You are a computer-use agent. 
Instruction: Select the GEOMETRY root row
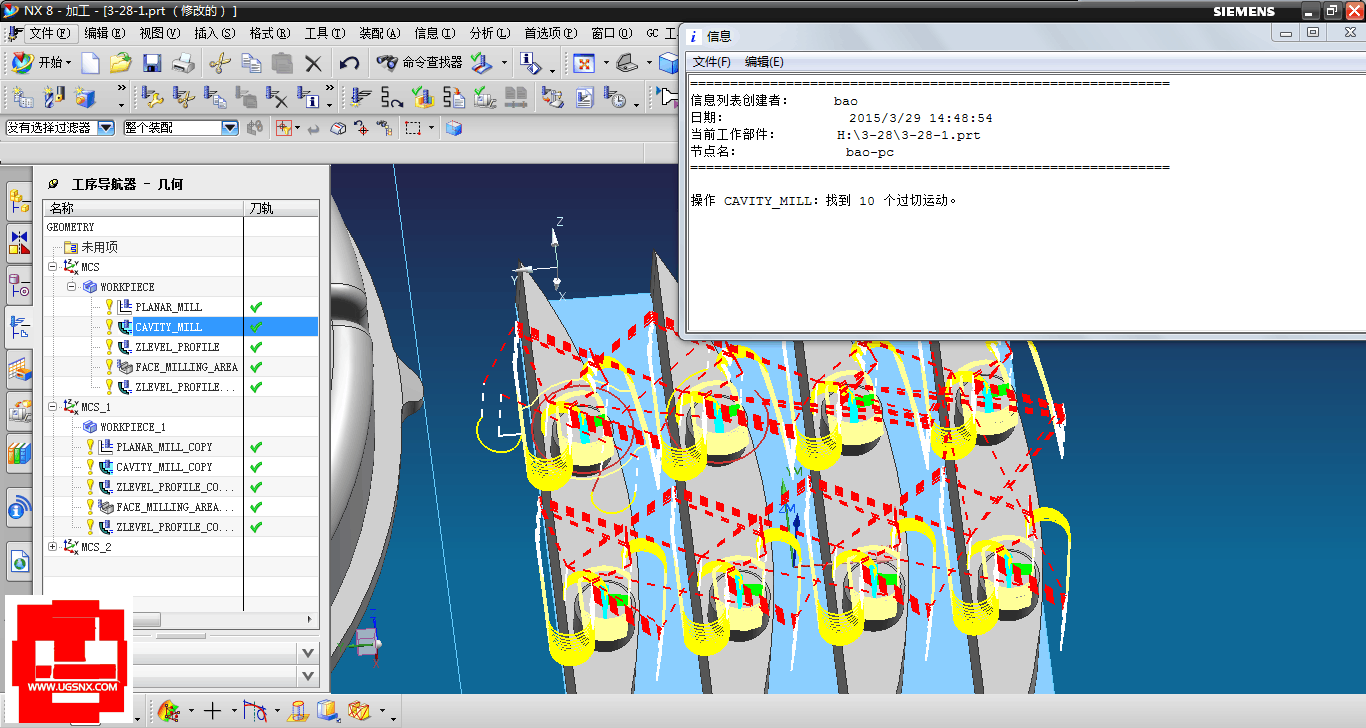click(181, 227)
